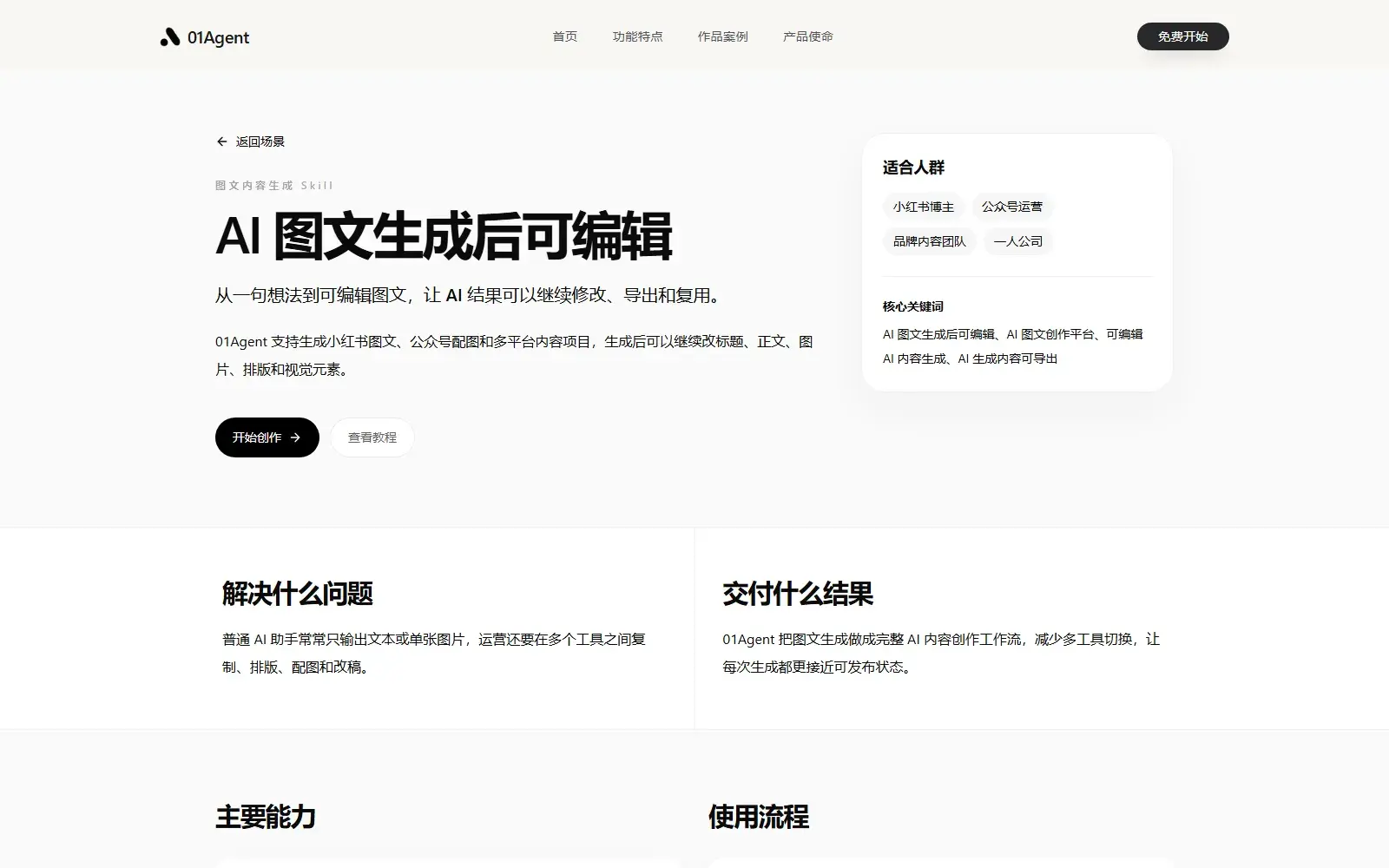This screenshot has height=868, width=1389.
Task: Click the 交付什么结果 heading
Action: coord(798,594)
